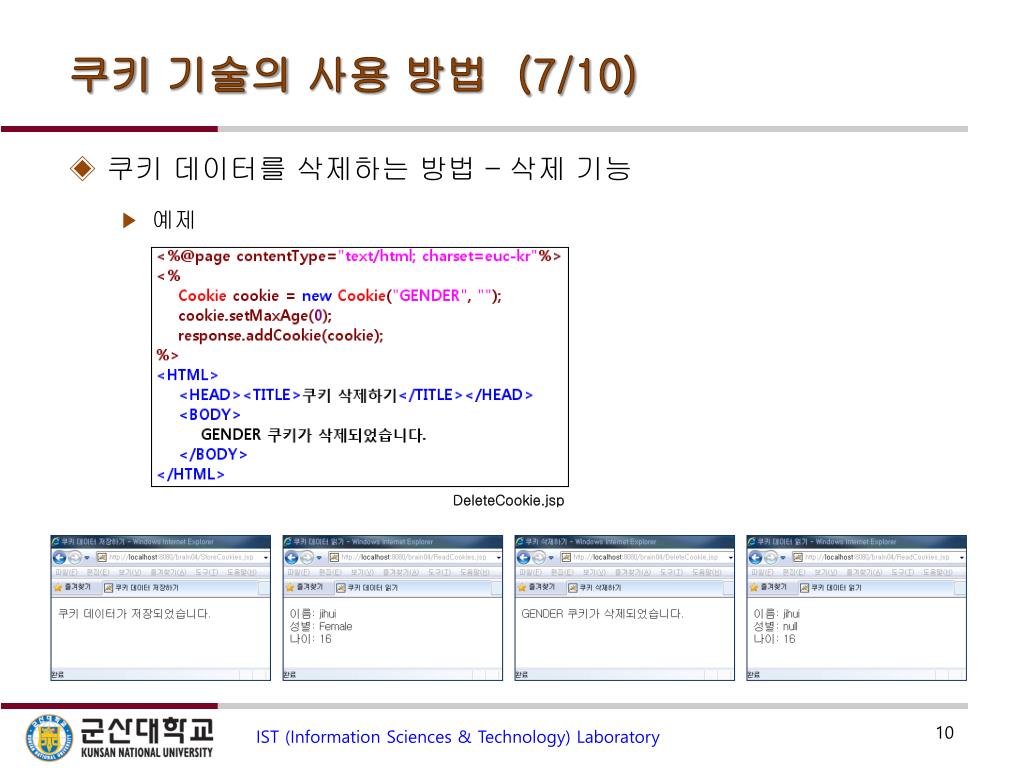Click the text 성별: Female

click(x=321, y=627)
